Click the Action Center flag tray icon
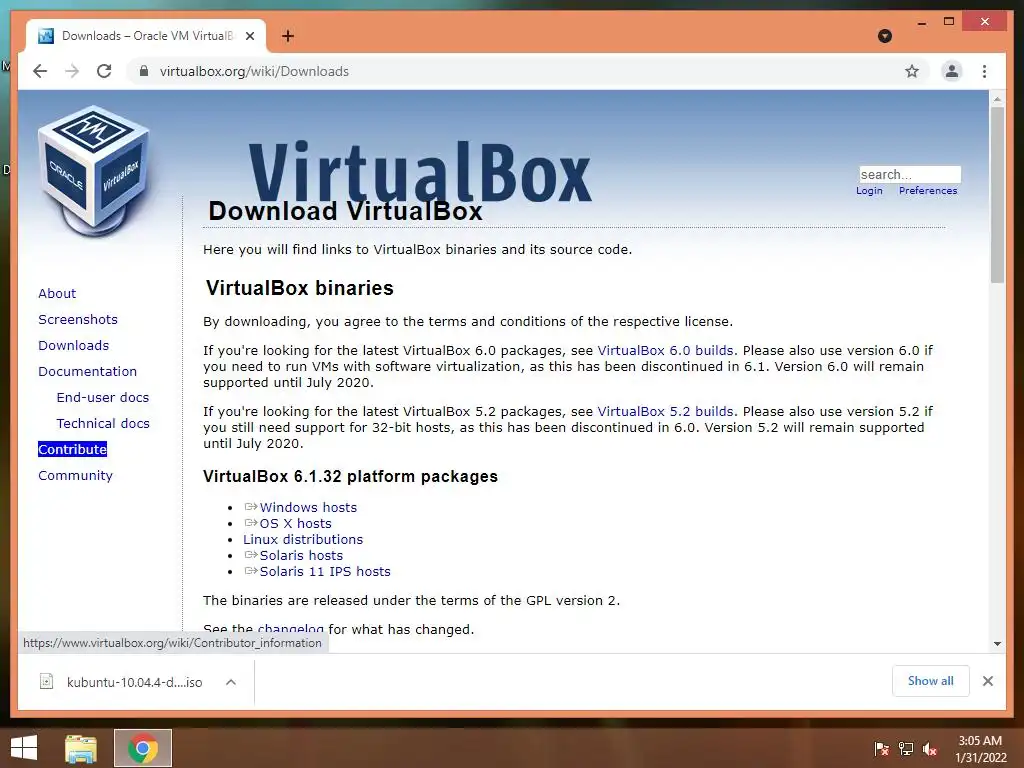The image size is (1024, 768). (x=882, y=749)
